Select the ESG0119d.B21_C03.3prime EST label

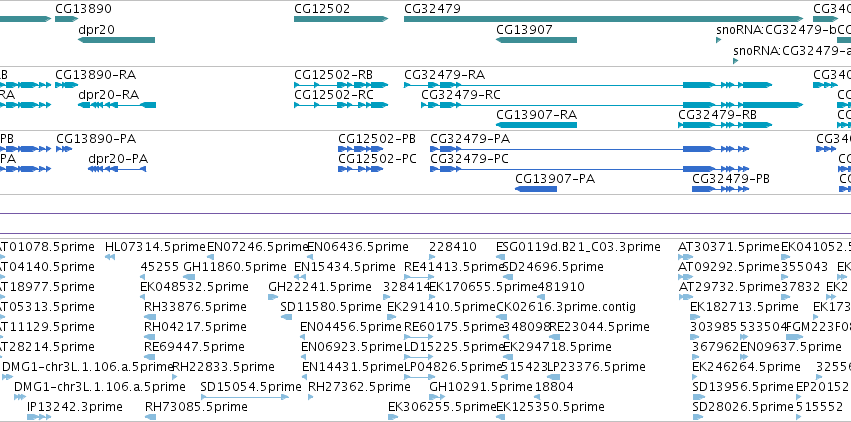click(579, 247)
